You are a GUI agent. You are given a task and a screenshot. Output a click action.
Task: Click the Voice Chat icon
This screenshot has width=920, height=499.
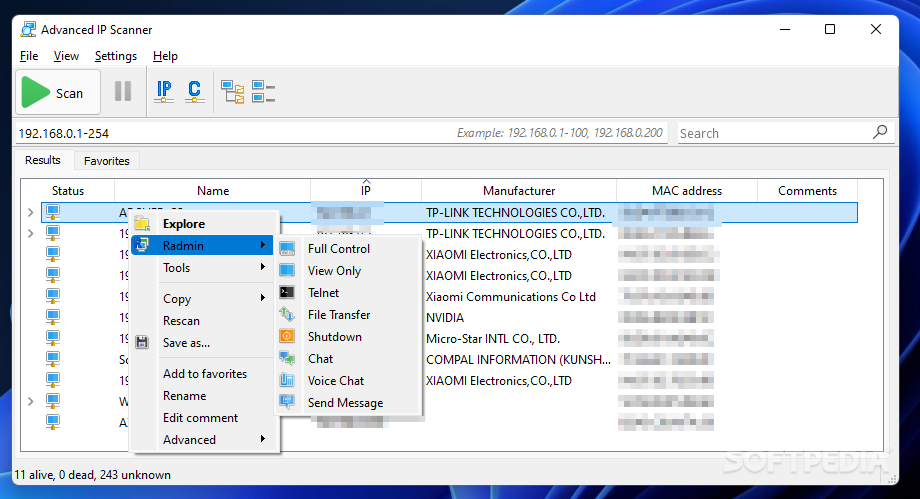287,380
